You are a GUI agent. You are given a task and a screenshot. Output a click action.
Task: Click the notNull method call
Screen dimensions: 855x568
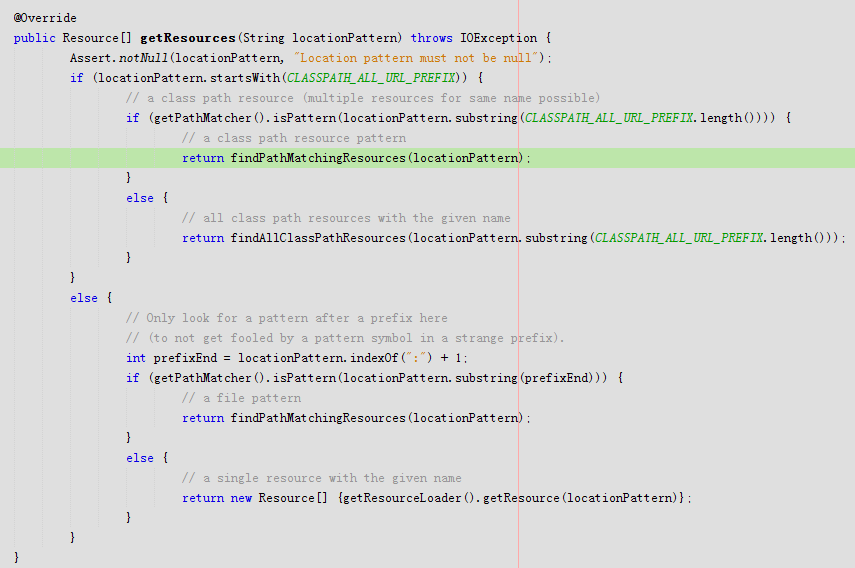[144, 58]
